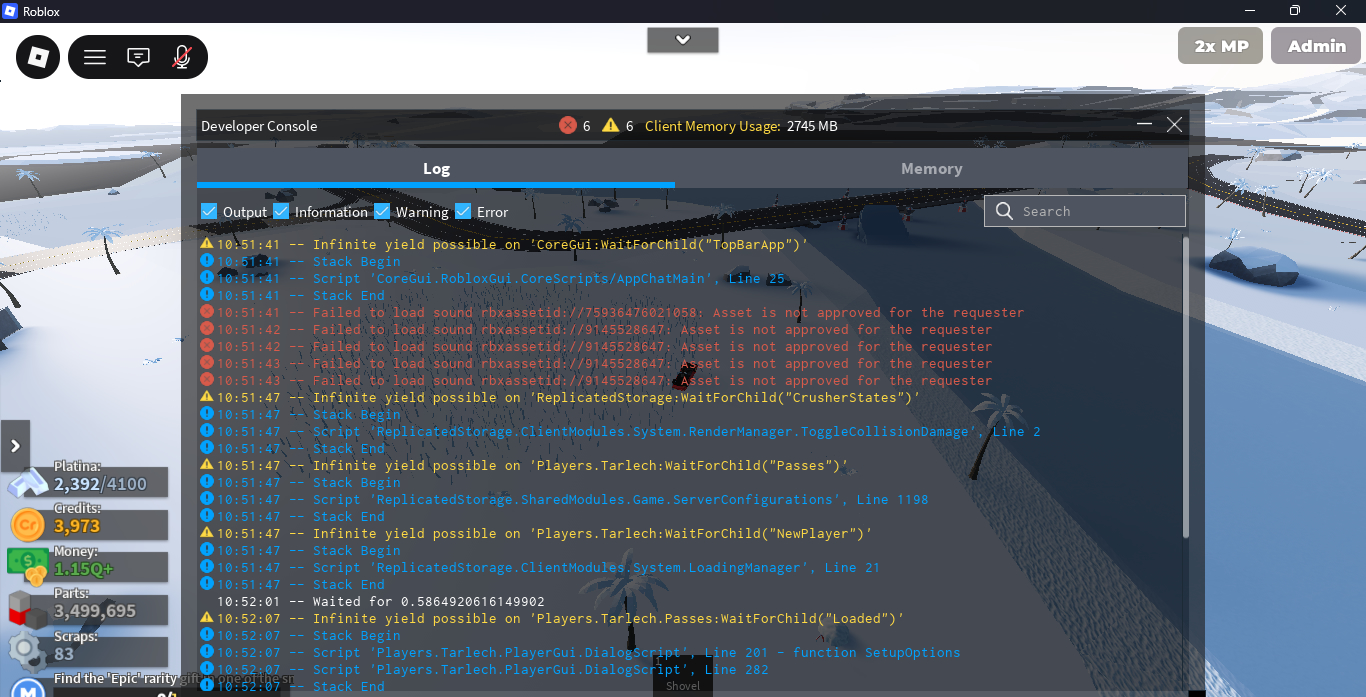Uncheck the Output filter checkbox
Image resolution: width=1366 pixels, height=697 pixels.
(209, 211)
